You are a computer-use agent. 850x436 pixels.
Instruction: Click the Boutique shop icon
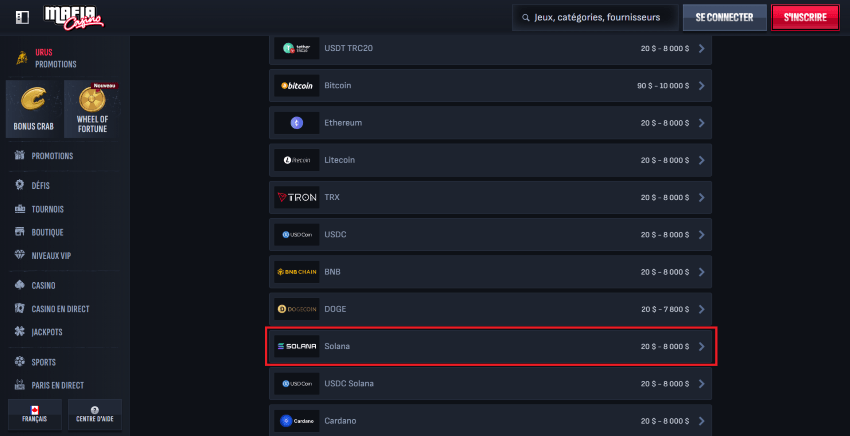pyautogui.click(x=20, y=232)
